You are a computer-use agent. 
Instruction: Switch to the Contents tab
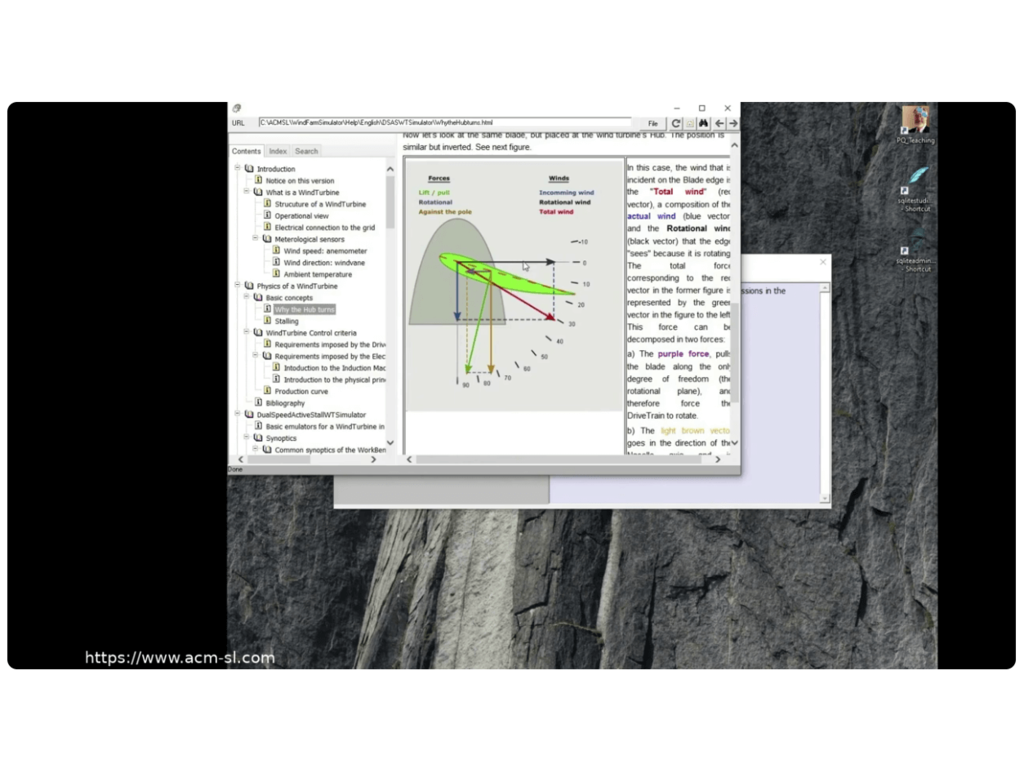click(x=246, y=151)
